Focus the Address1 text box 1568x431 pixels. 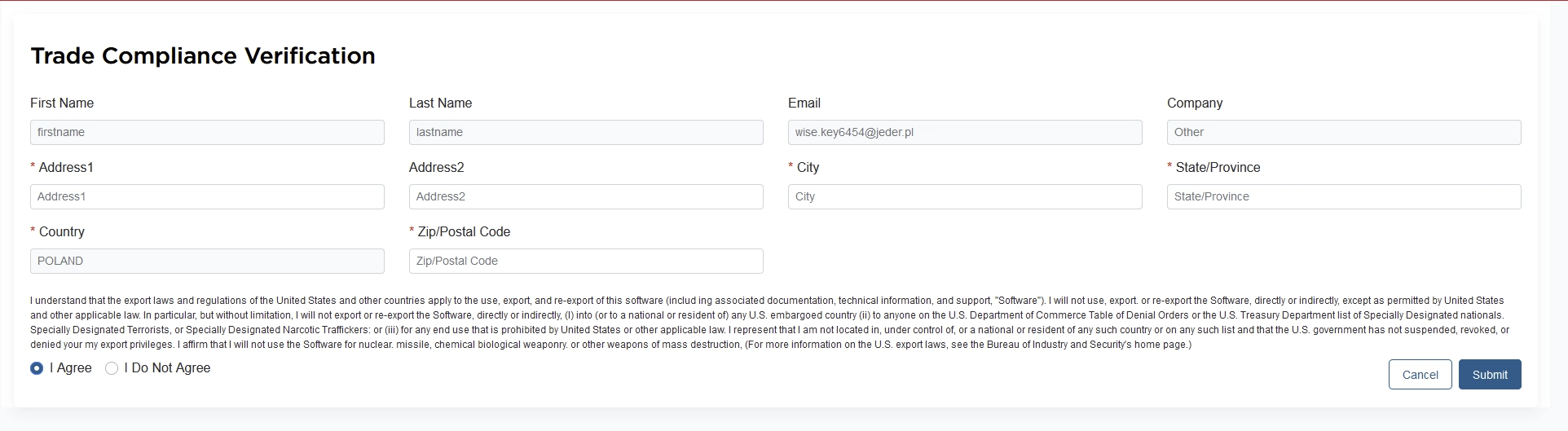coord(207,196)
